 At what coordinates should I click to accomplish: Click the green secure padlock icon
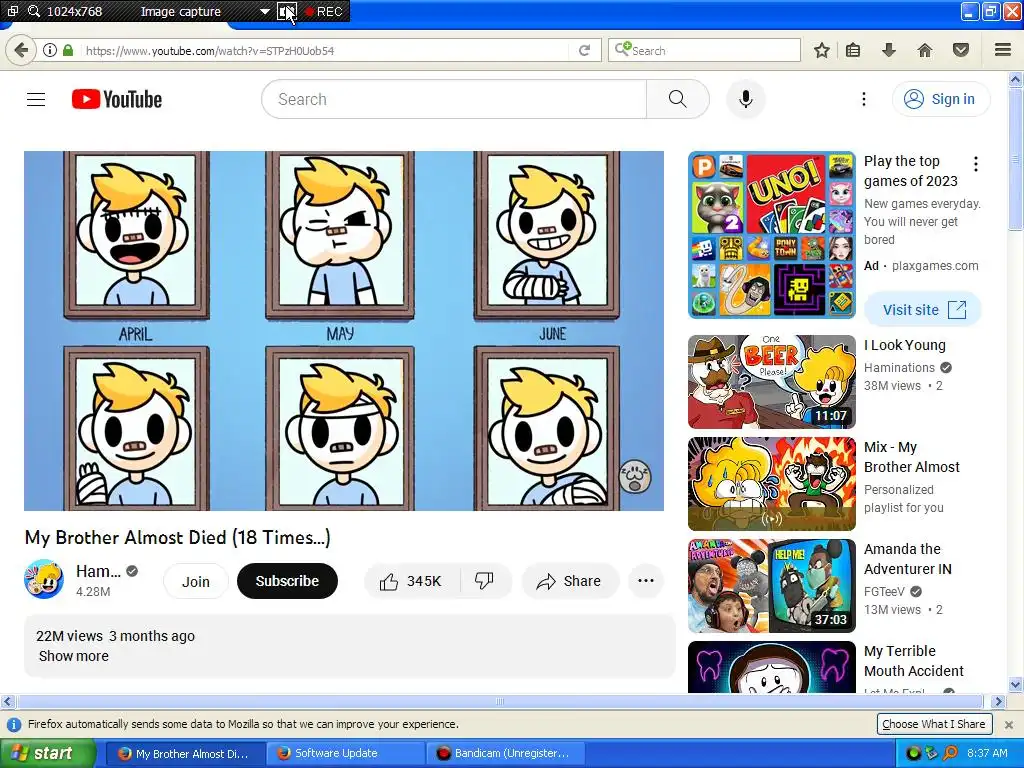tap(68, 50)
